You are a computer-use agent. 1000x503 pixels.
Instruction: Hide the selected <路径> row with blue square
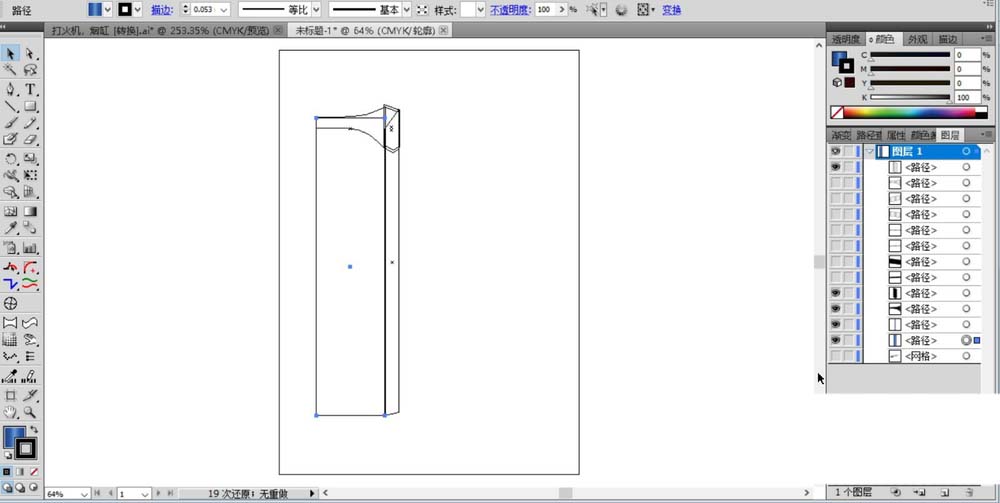pyautogui.click(x=835, y=340)
